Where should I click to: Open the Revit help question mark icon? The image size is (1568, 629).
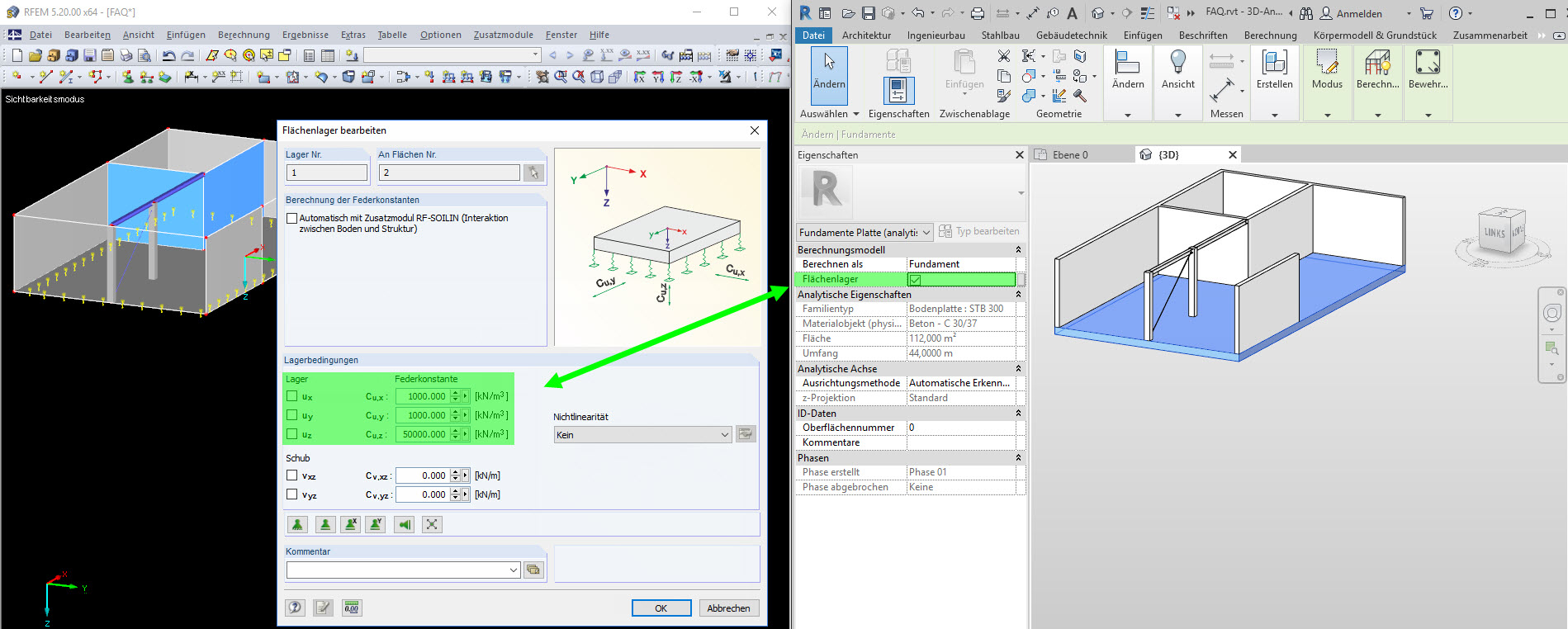pyautogui.click(x=1456, y=13)
